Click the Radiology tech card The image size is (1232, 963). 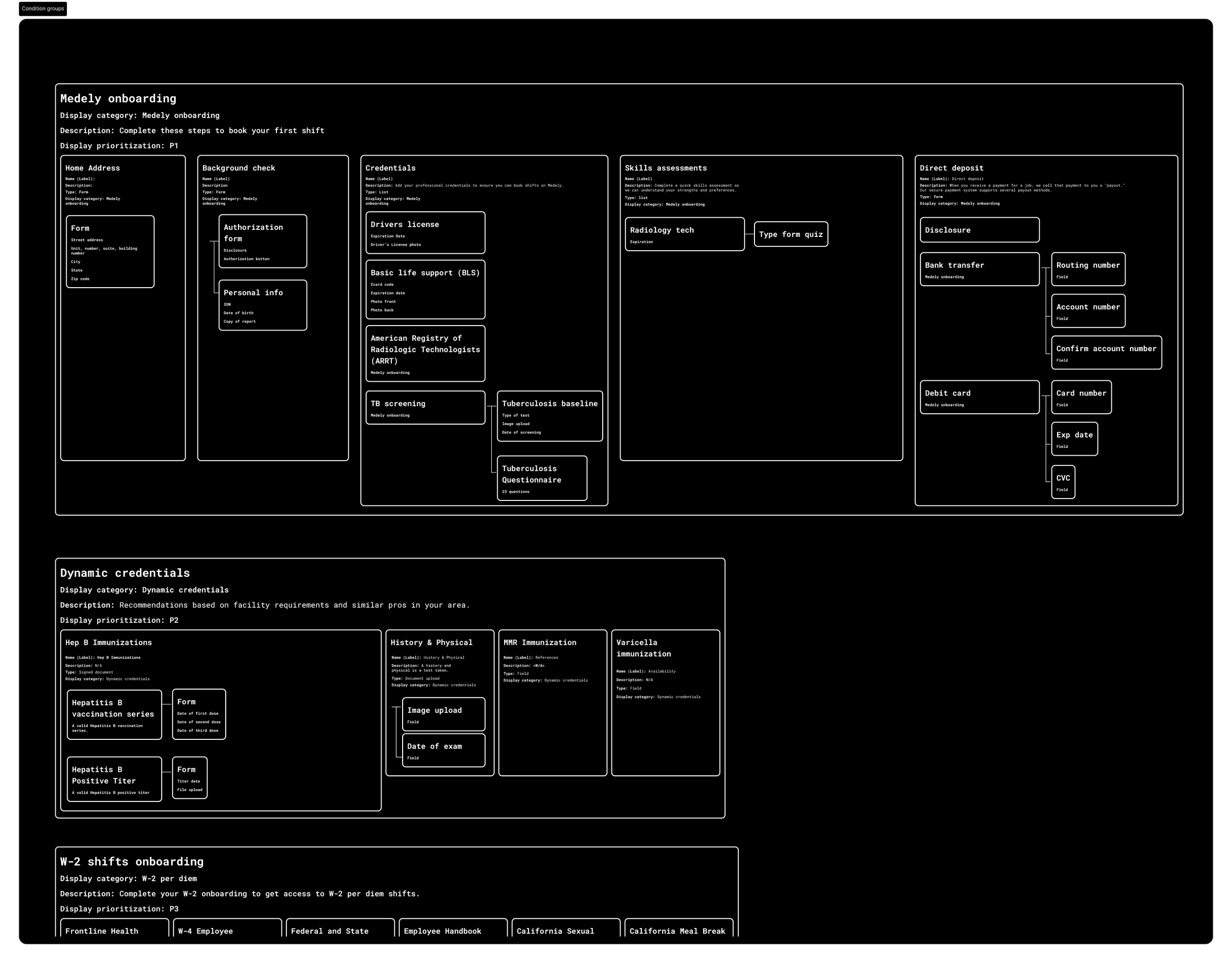click(x=684, y=234)
